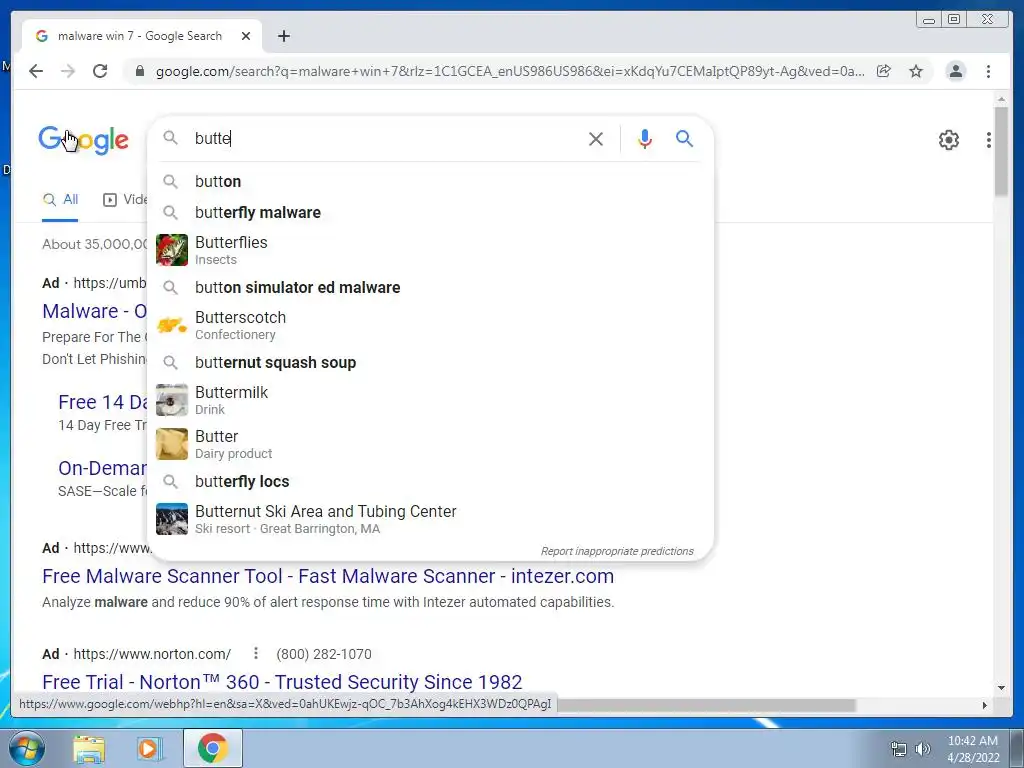The width and height of the screenshot is (1024, 768).
Task: Expand options next to norton.com ad
Action: click(256, 653)
